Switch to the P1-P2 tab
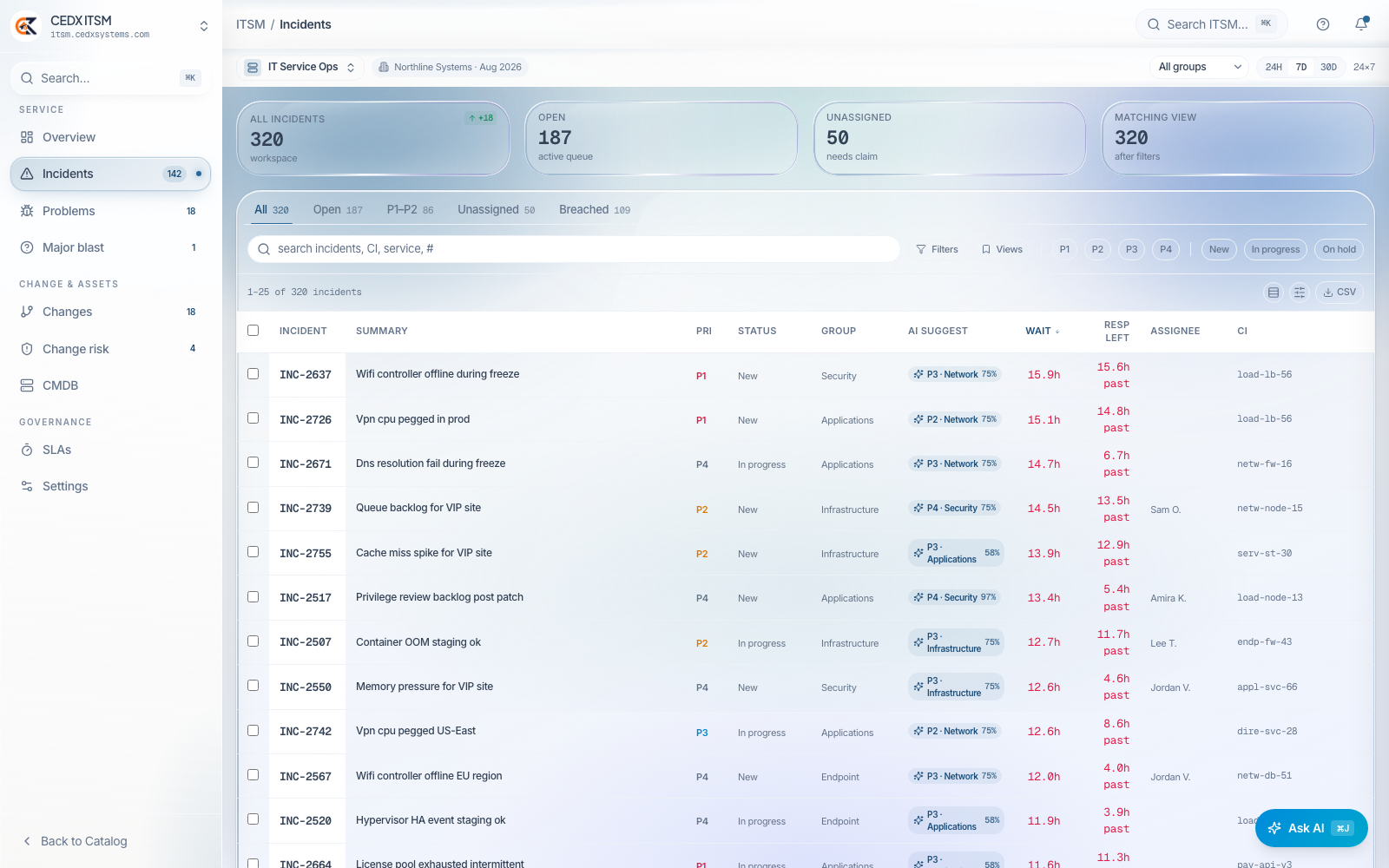This screenshot has height=868, width=1389. [410, 210]
